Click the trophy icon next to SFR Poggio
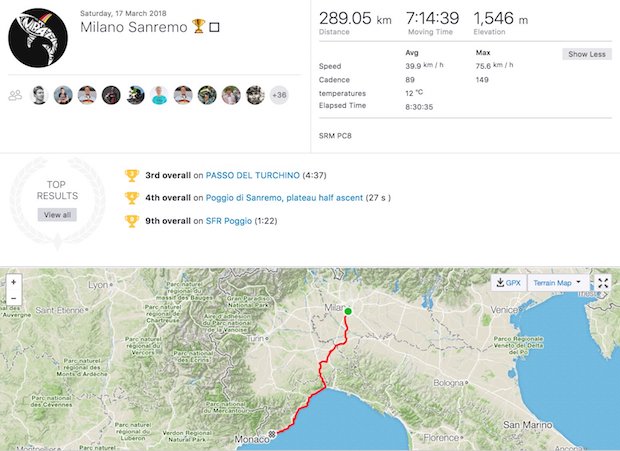Image resolution: width=620 pixels, height=451 pixels. point(132,221)
